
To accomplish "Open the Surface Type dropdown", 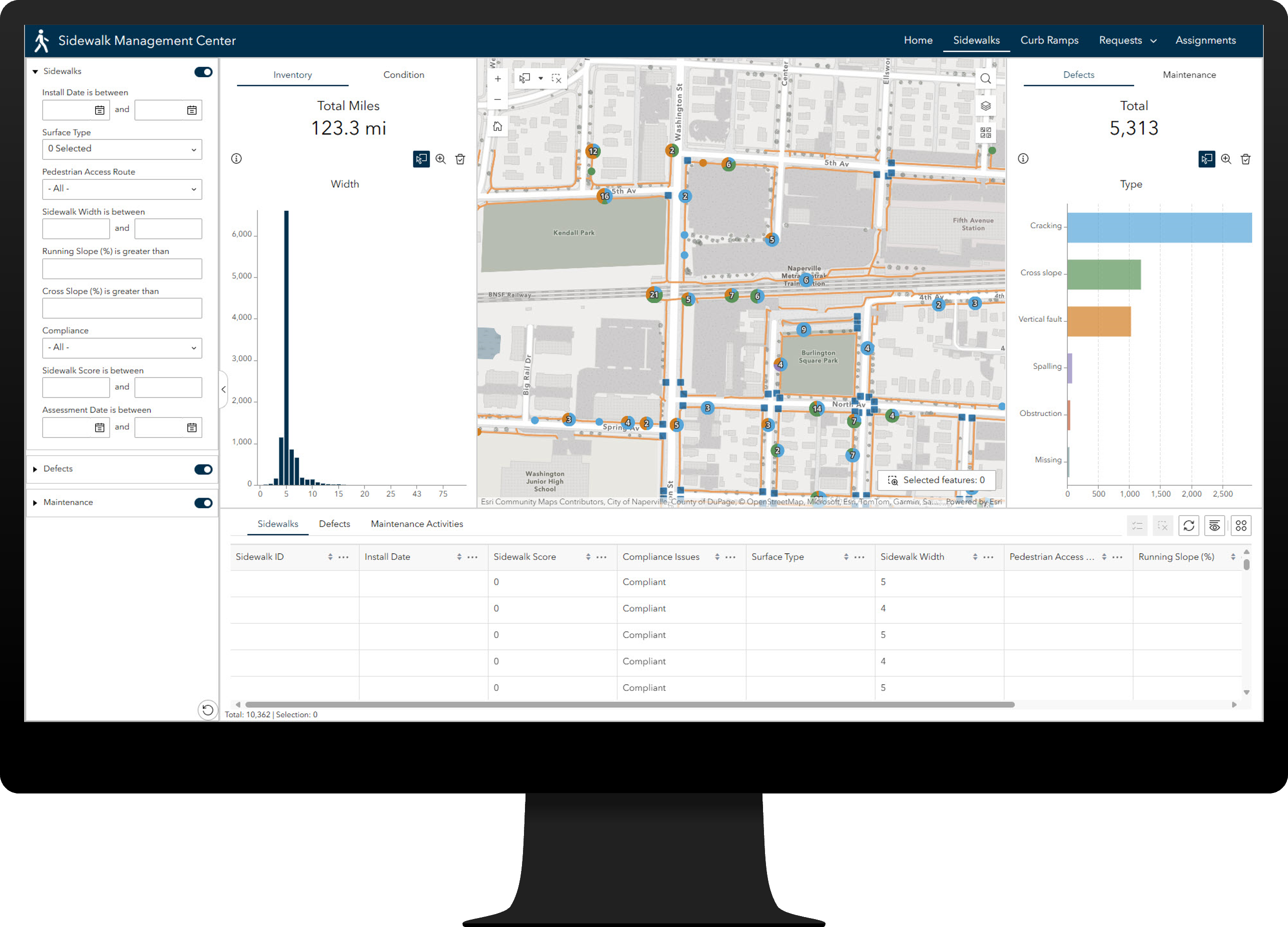I will coord(122,149).
